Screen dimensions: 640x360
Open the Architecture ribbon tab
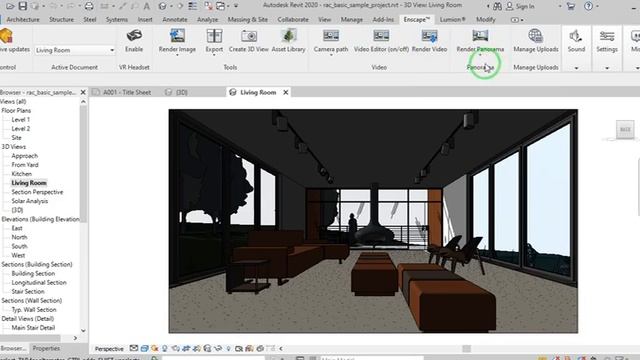click(23, 19)
